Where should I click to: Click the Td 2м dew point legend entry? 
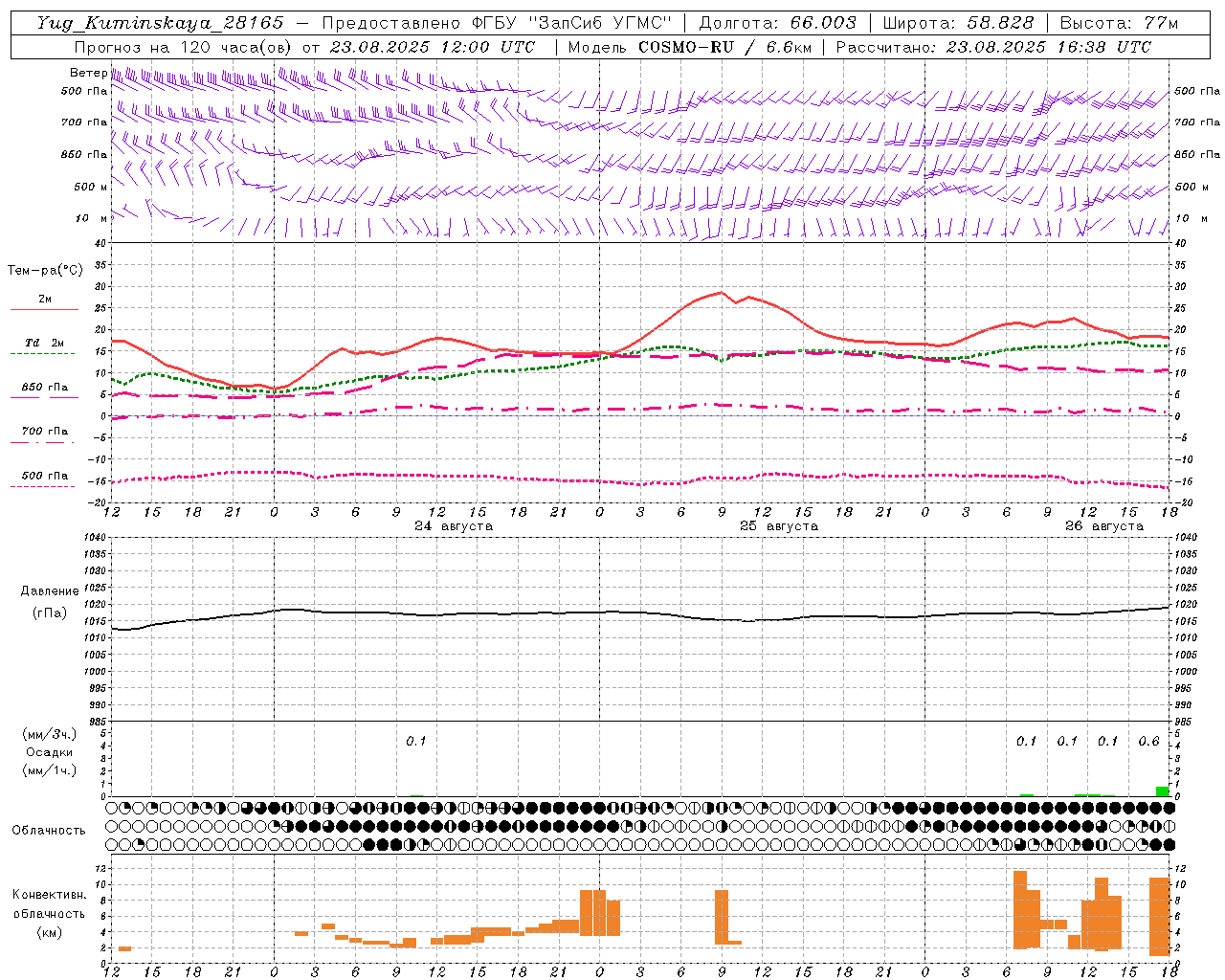[x=44, y=343]
